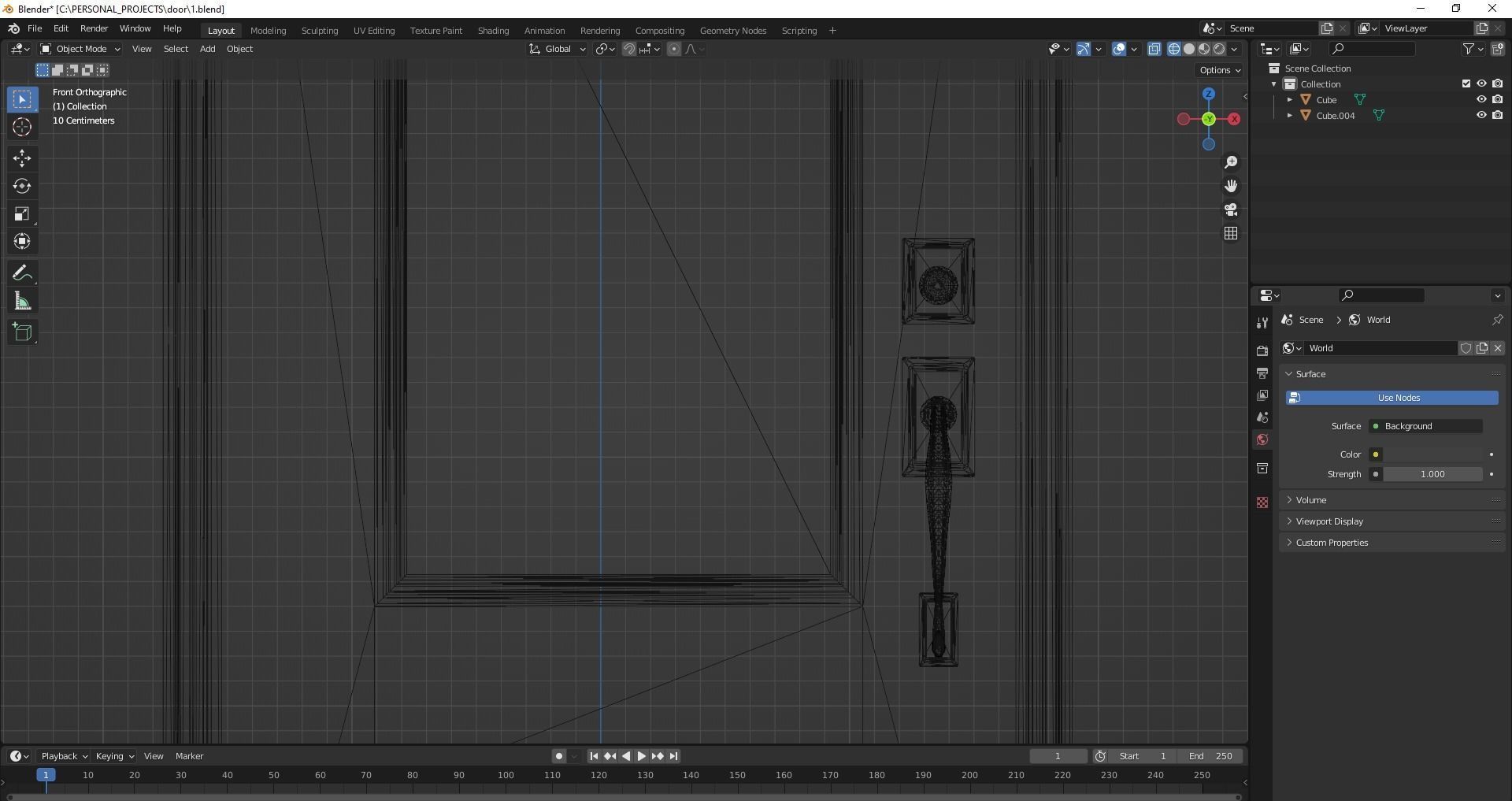Image resolution: width=1512 pixels, height=801 pixels.
Task: Toggle Collection viewport visibility eye
Action: [1481, 83]
